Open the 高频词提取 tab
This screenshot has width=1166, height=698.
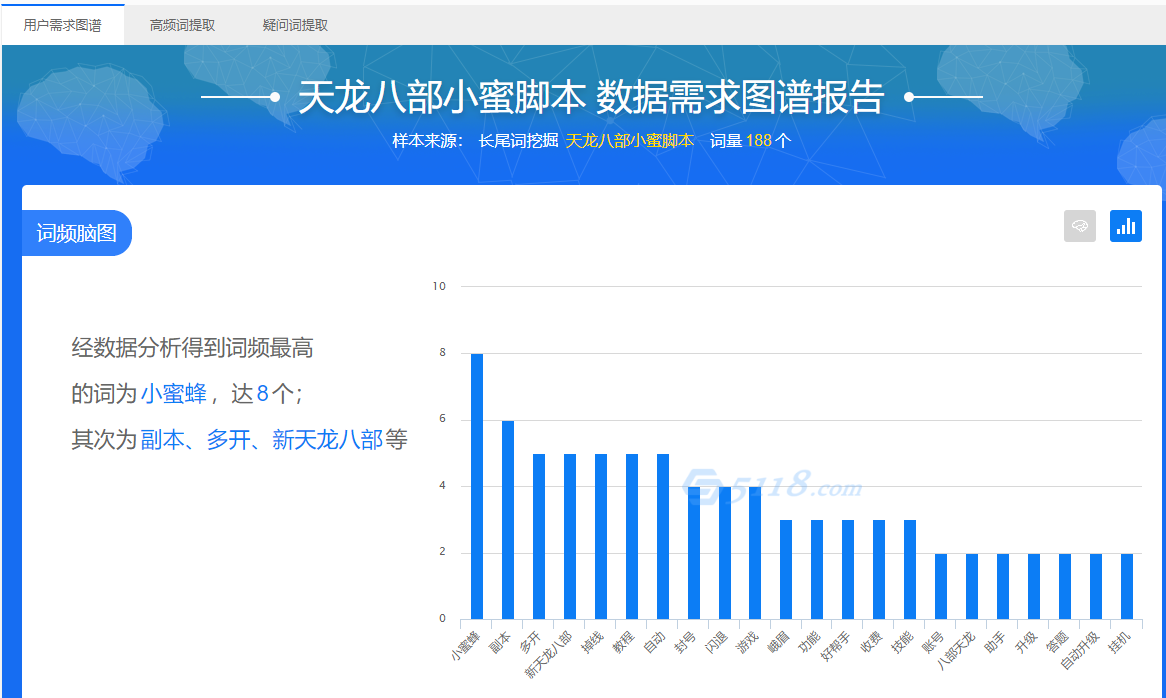pos(182,25)
